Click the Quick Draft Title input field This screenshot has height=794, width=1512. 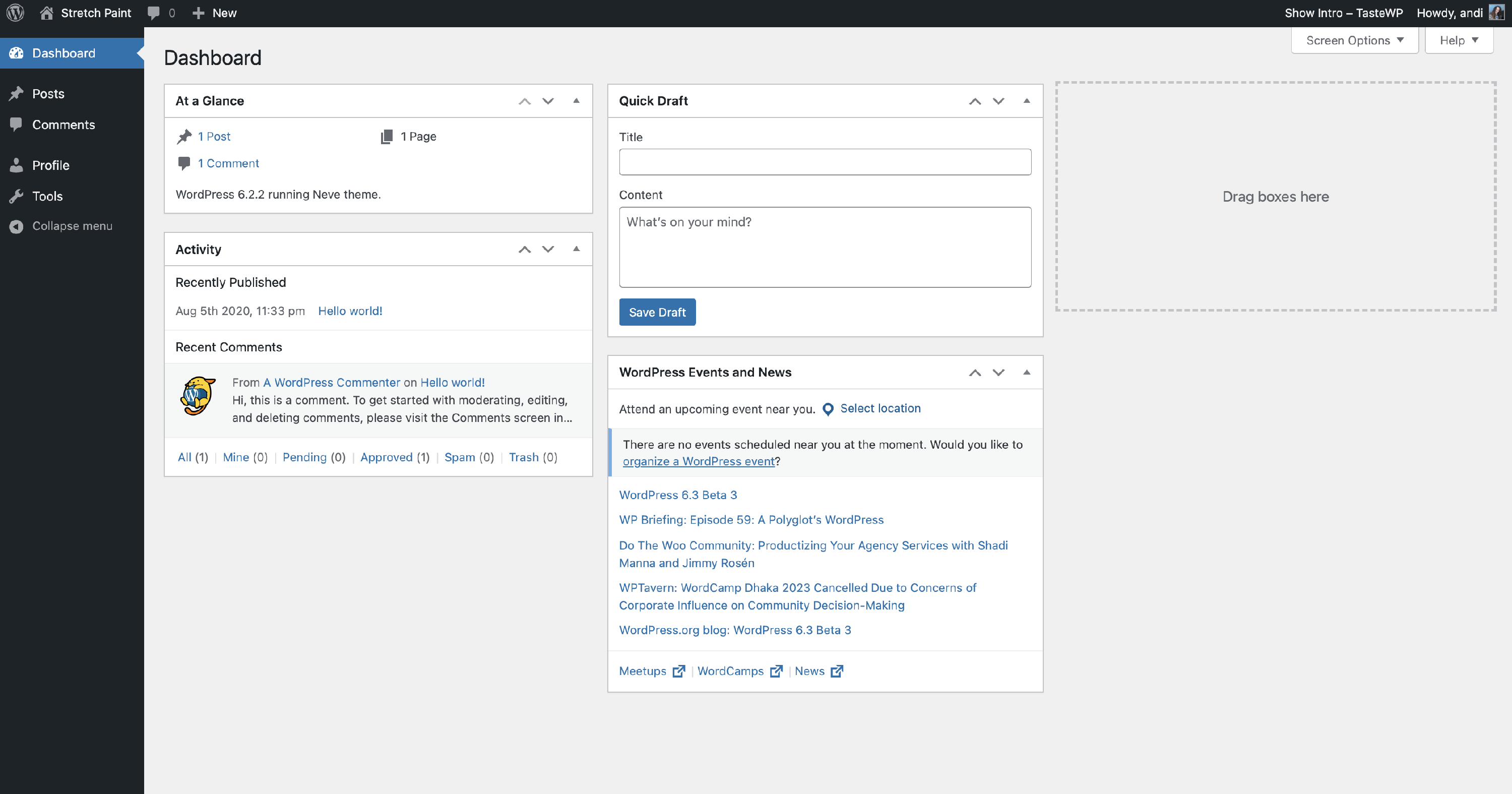click(x=825, y=162)
